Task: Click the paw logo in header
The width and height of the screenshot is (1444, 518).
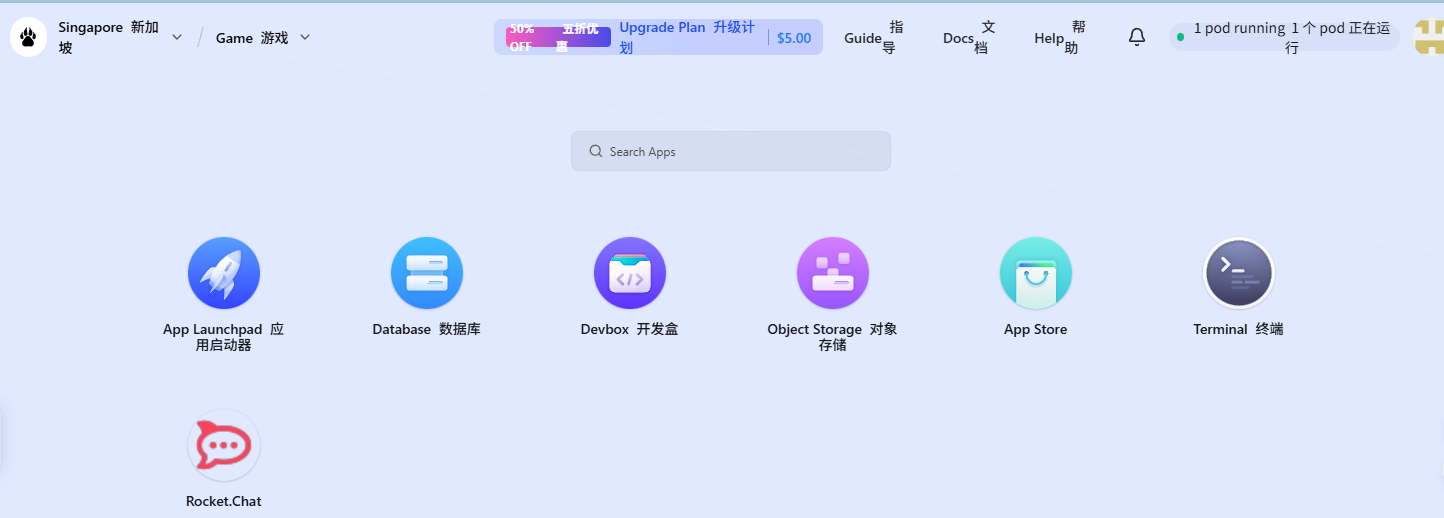Action: (29, 37)
